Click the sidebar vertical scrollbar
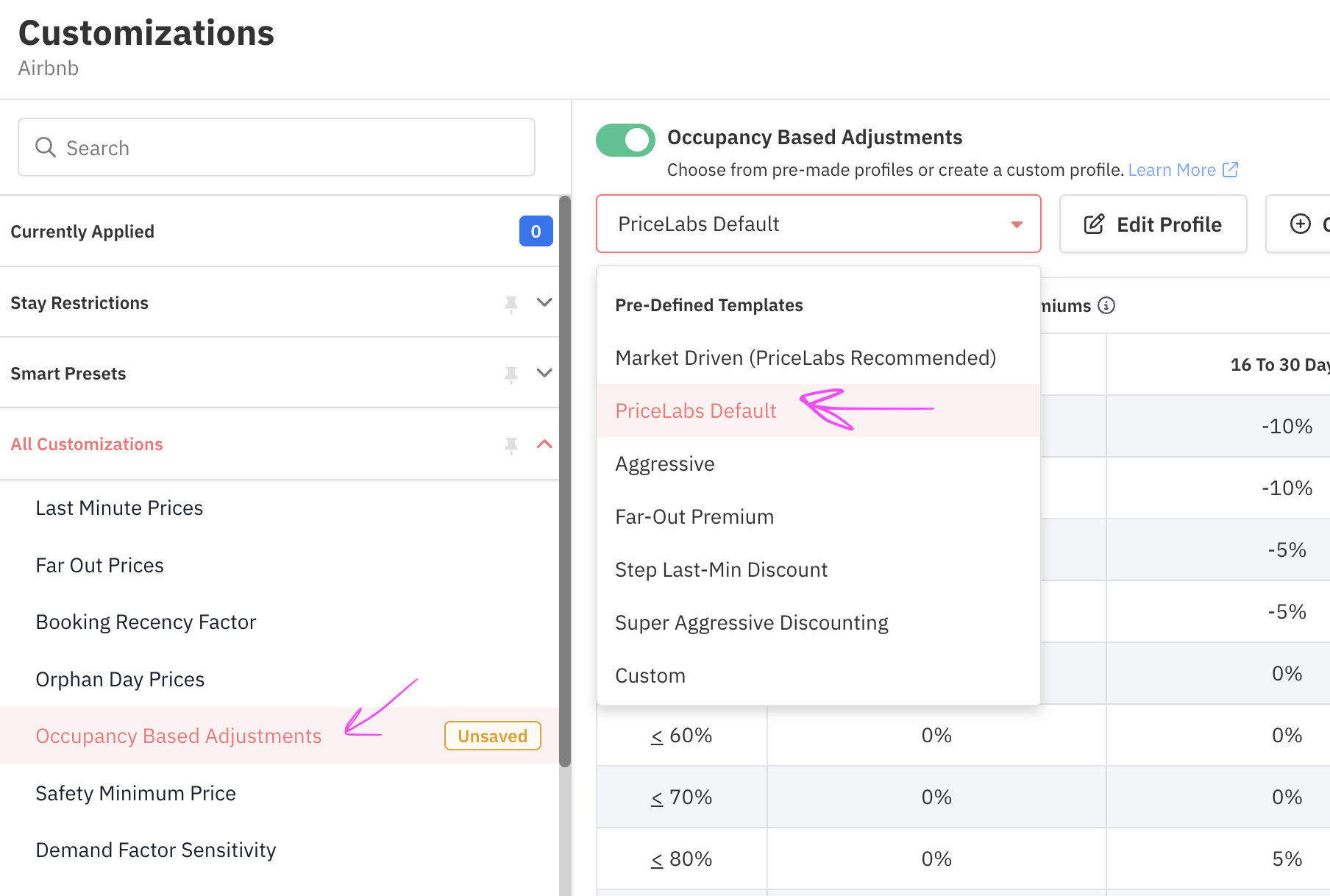 point(565,478)
